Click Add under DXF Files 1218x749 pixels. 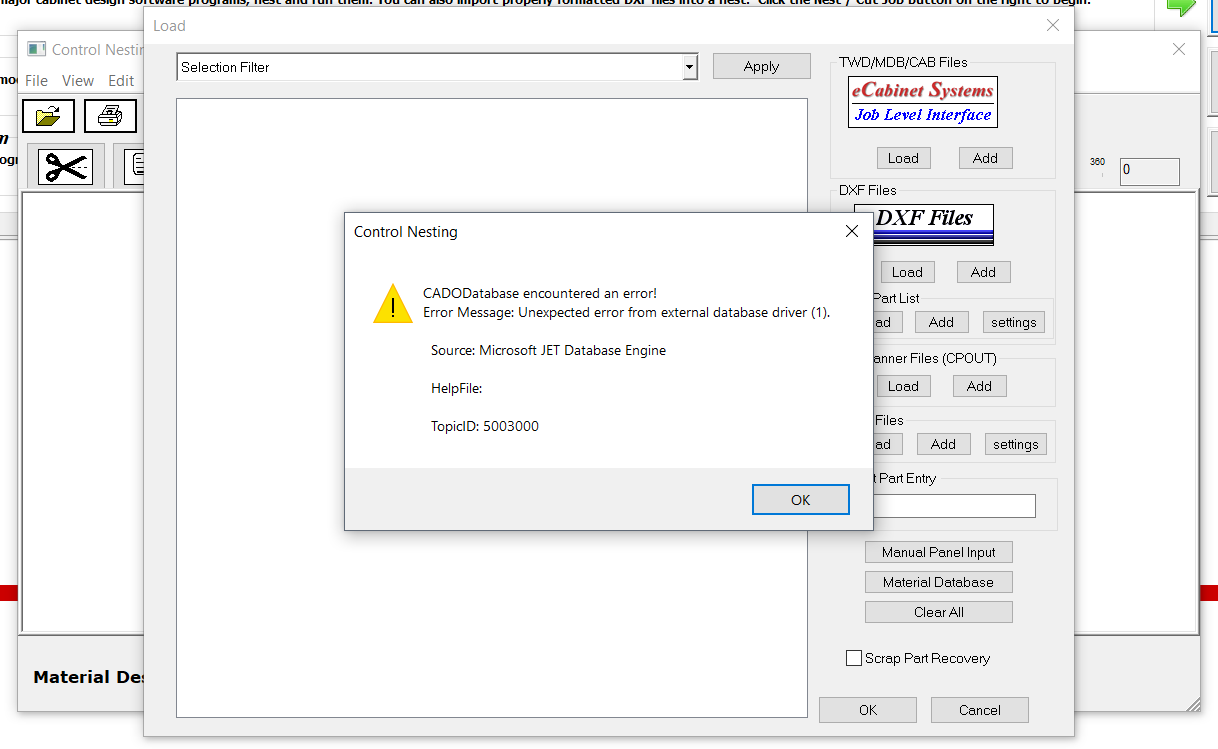pyautogui.click(x=983, y=272)
